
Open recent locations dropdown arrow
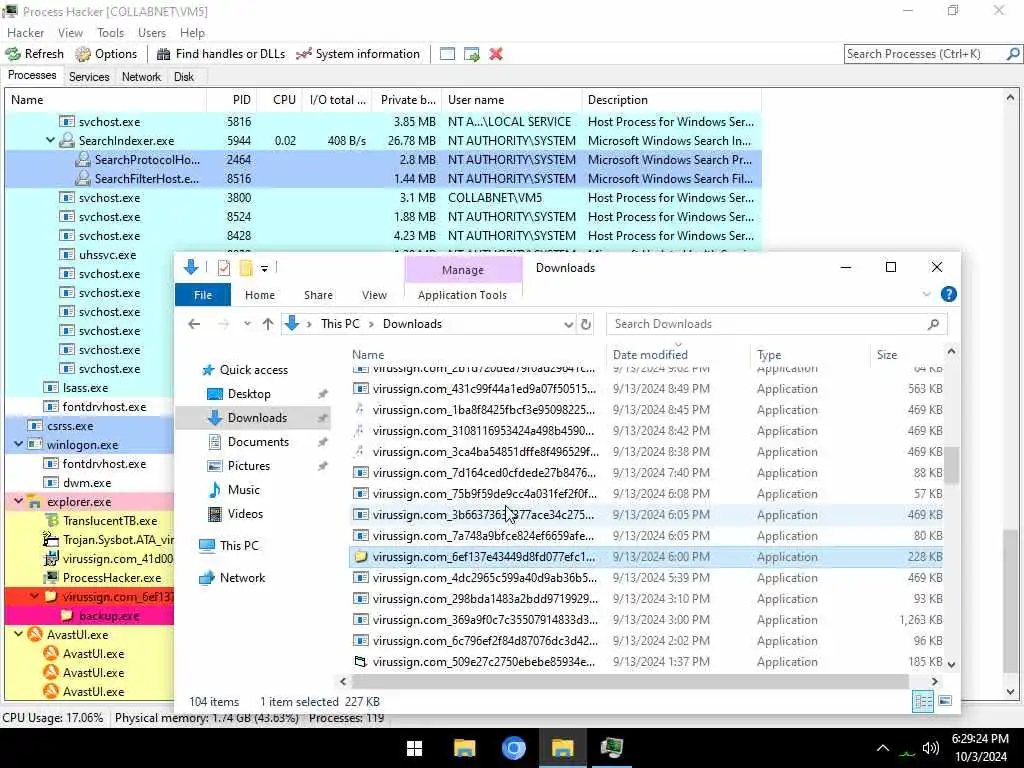tap(247, 324)
